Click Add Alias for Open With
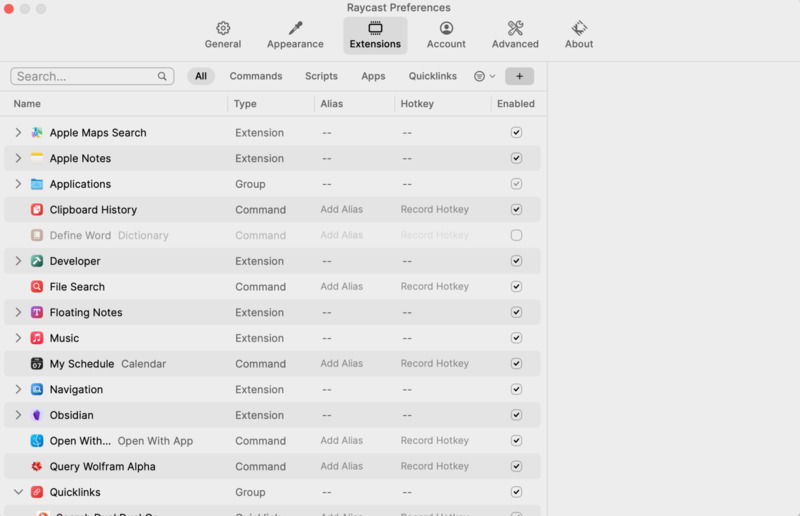800x516 pixels. 341,440
